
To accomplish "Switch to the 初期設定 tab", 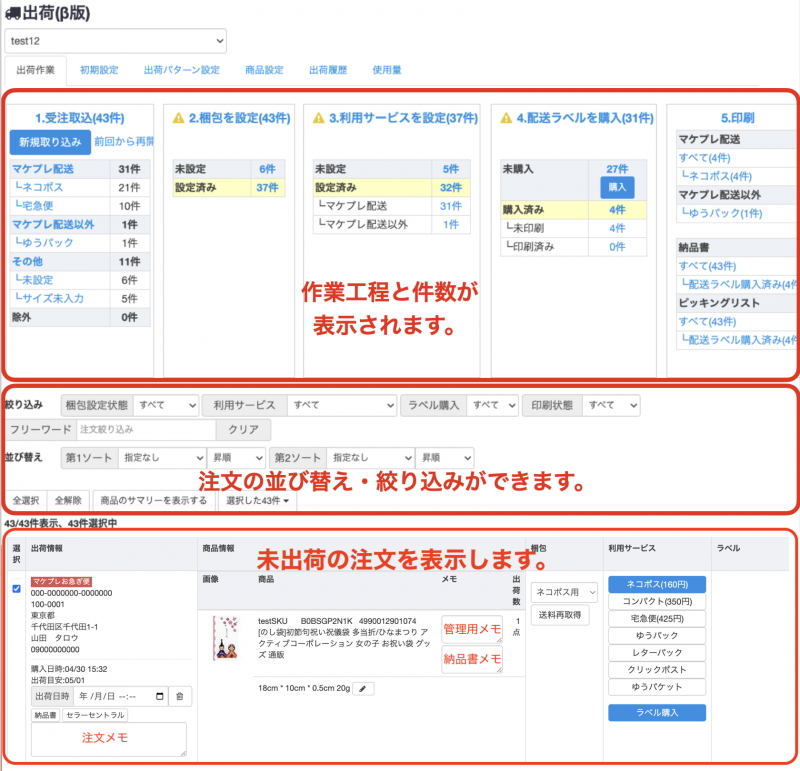I will coord(99,70).
